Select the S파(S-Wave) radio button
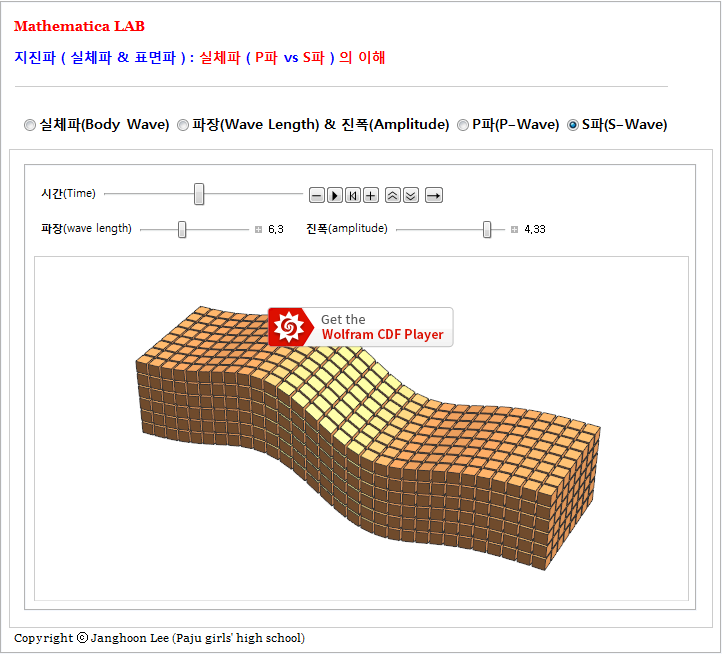This screenshot has height=655, width=722. (x=573, y=125)
